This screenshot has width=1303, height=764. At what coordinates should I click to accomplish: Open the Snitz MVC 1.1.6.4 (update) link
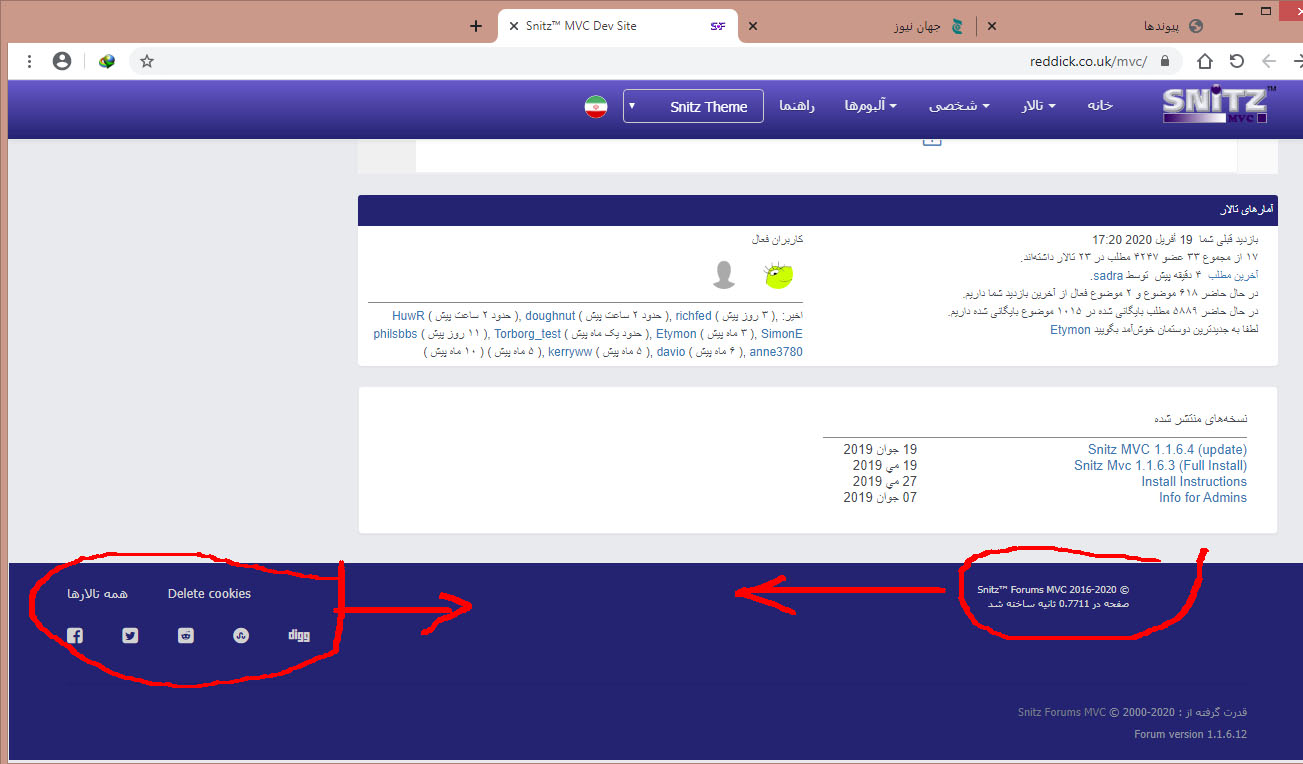pyautogui.click(x=1167, y=450)
